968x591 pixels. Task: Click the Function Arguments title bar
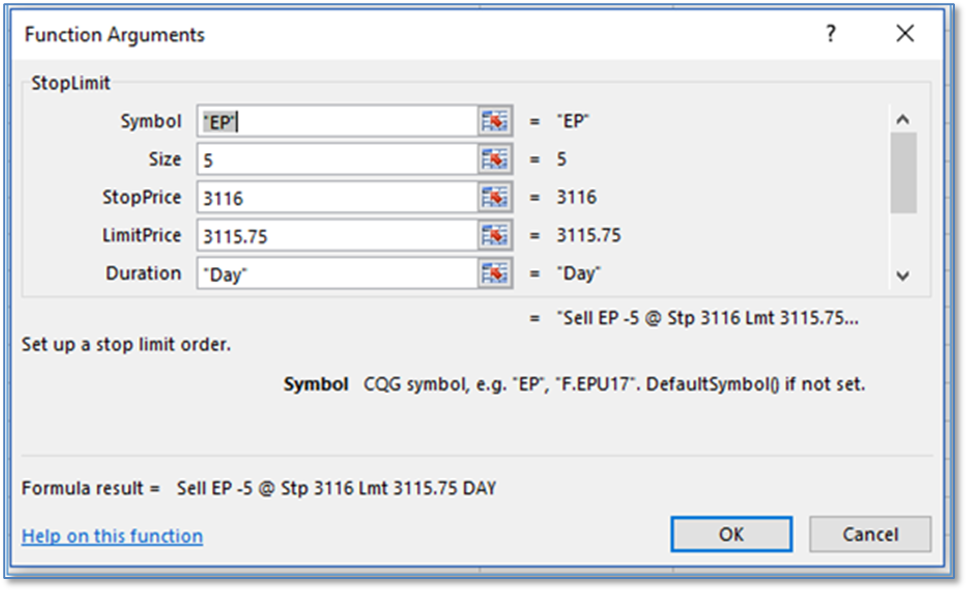coord(400,35)
